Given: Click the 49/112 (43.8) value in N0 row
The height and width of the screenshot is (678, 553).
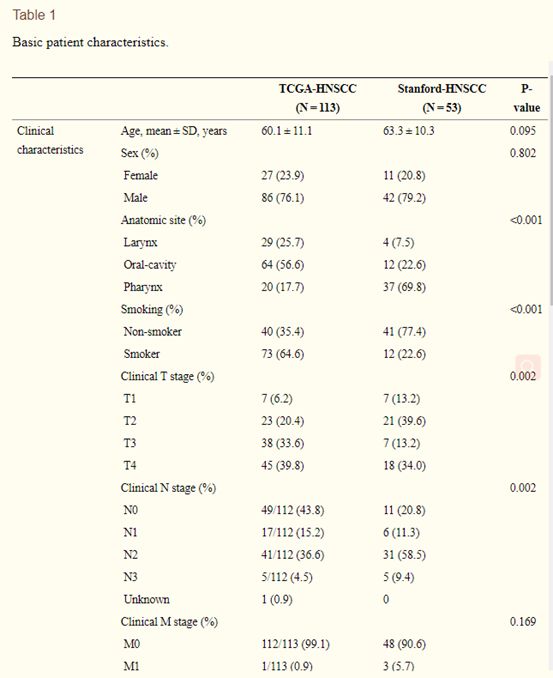Looking at the screenshot, I should click(292, 510).
